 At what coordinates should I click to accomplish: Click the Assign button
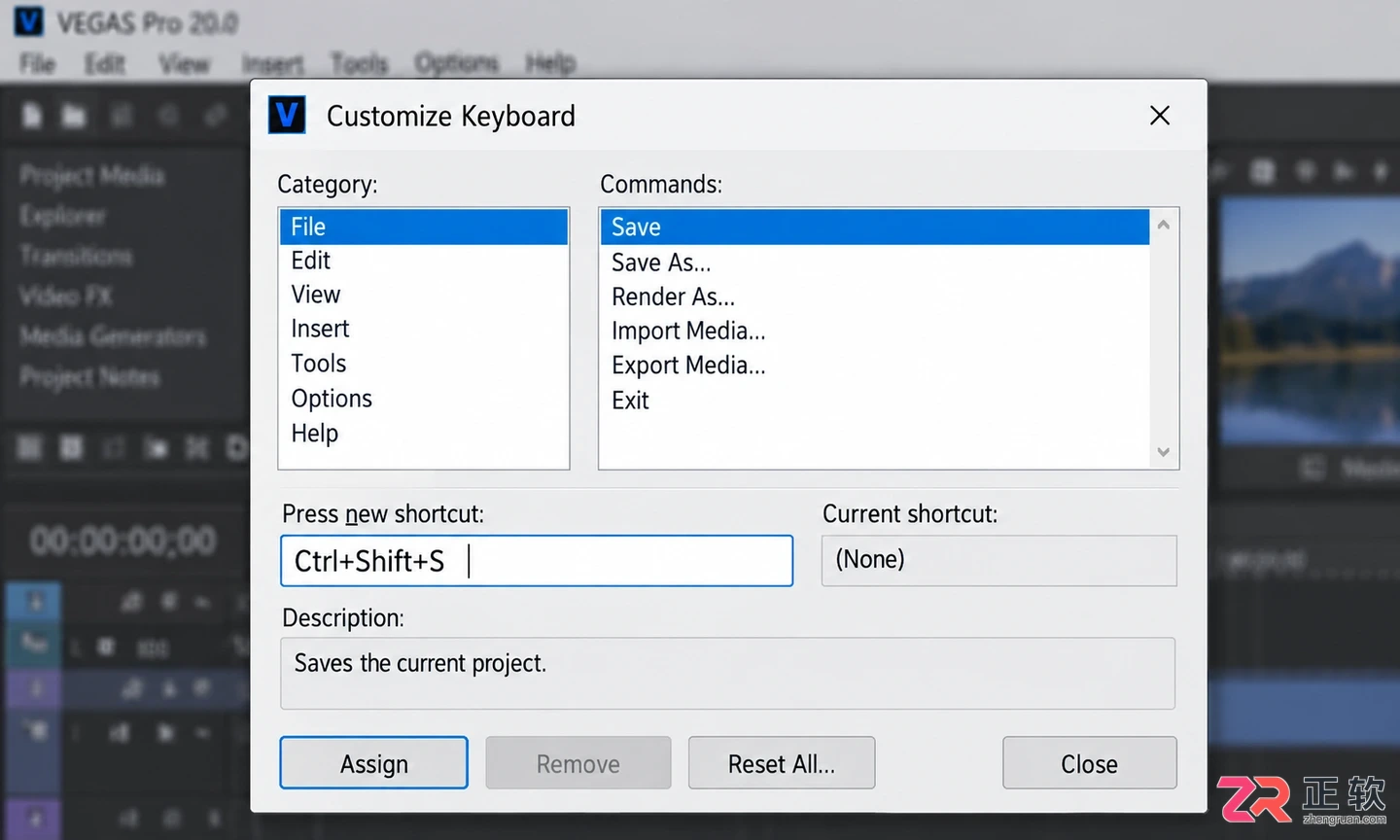373,763
